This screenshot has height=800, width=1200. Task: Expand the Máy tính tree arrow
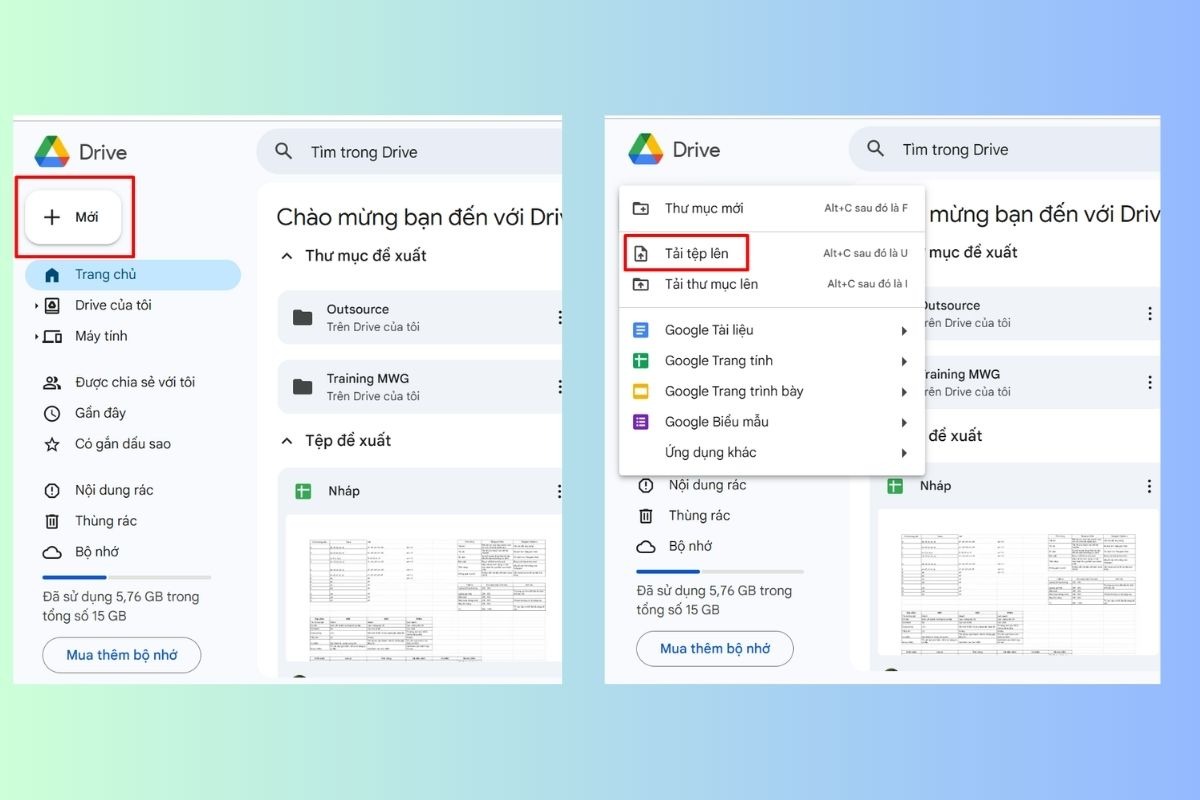coord(36,337)
